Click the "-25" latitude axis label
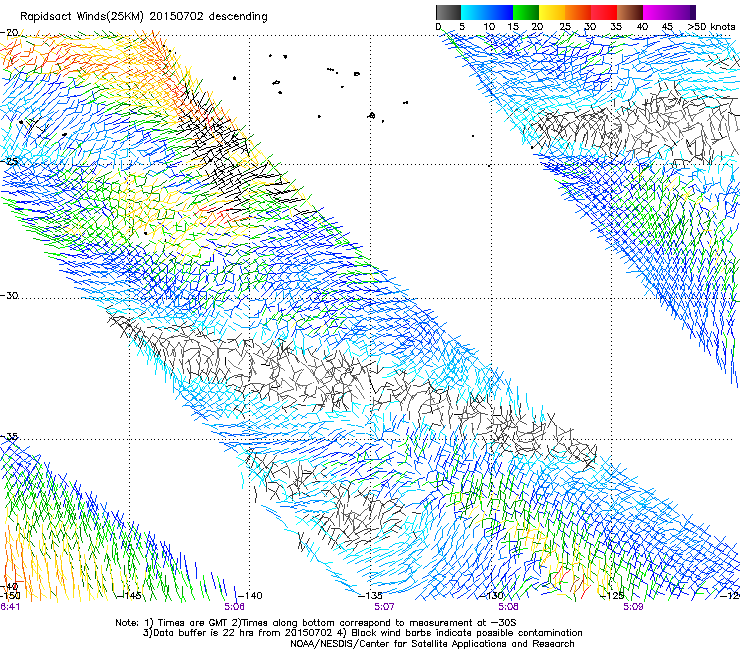The height and width of the screenshot is (650, 740). (x=9, y=161)
